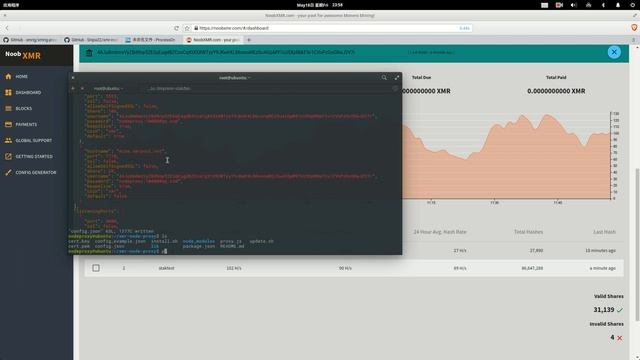The width and height of the screenshot is (640, 360).
Task: Open the Getting Started page
Action: [x=29, y=156]
